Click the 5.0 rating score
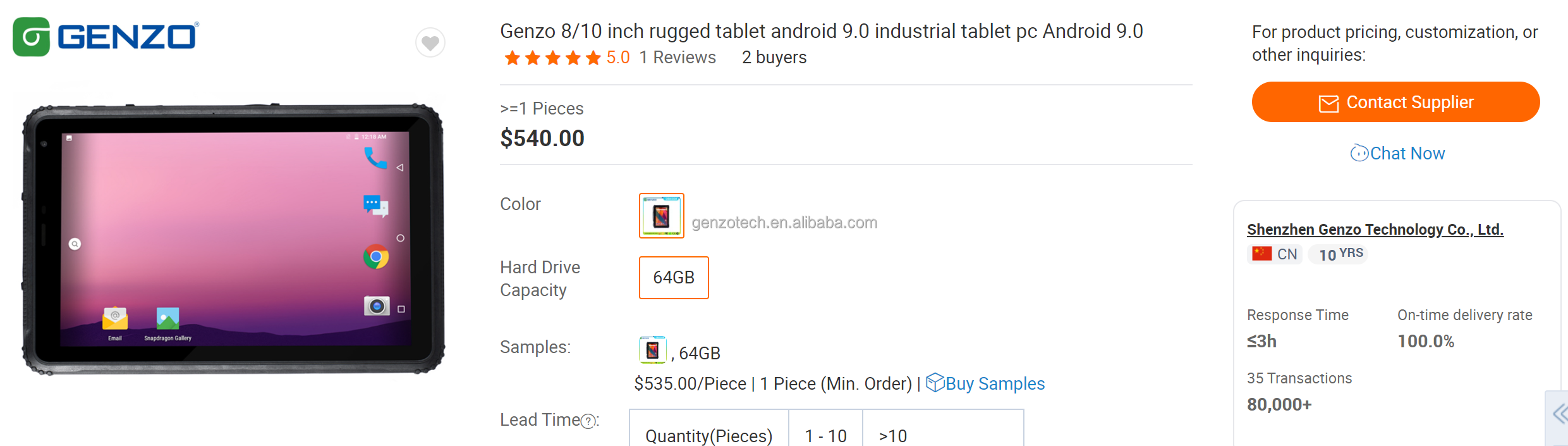This screenshot has height=446, width=1568. pos(618,58)
